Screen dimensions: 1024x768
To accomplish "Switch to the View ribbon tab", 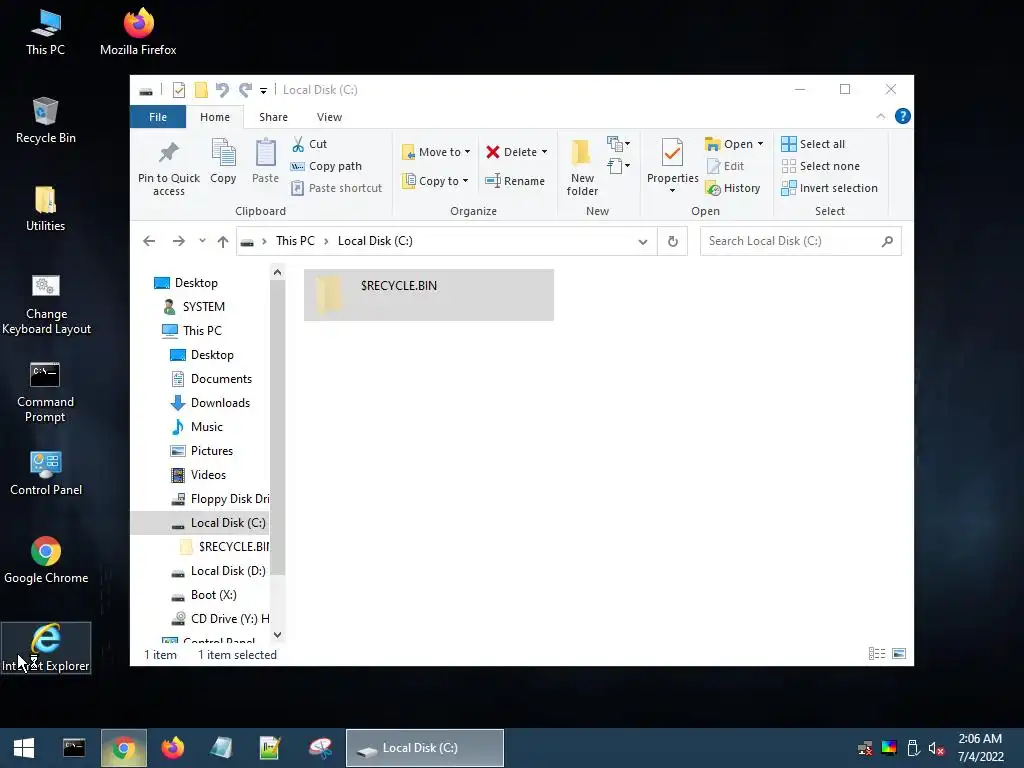I will tap(329, 117).
